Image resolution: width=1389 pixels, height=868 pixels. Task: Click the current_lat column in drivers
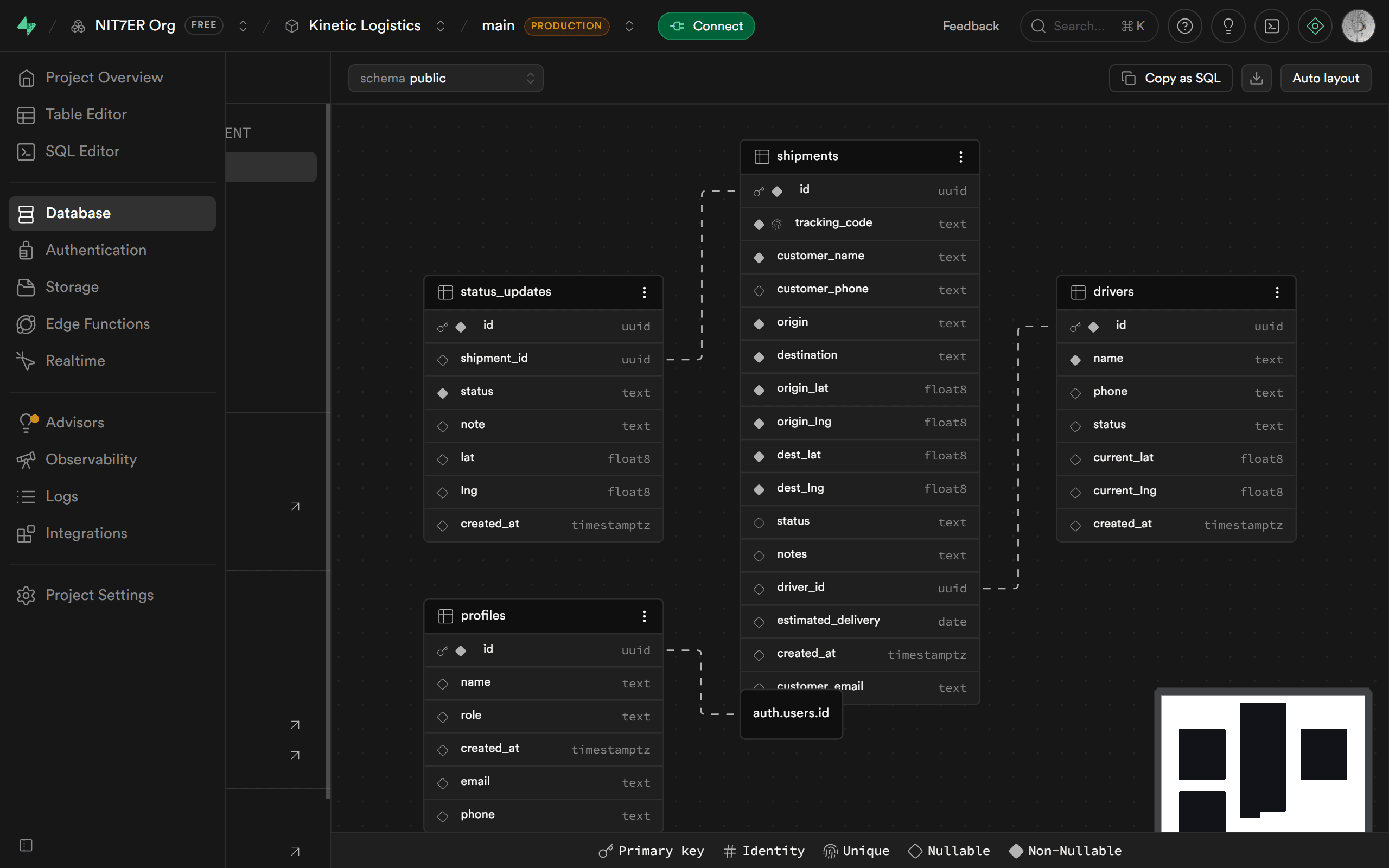(1175, 458)
